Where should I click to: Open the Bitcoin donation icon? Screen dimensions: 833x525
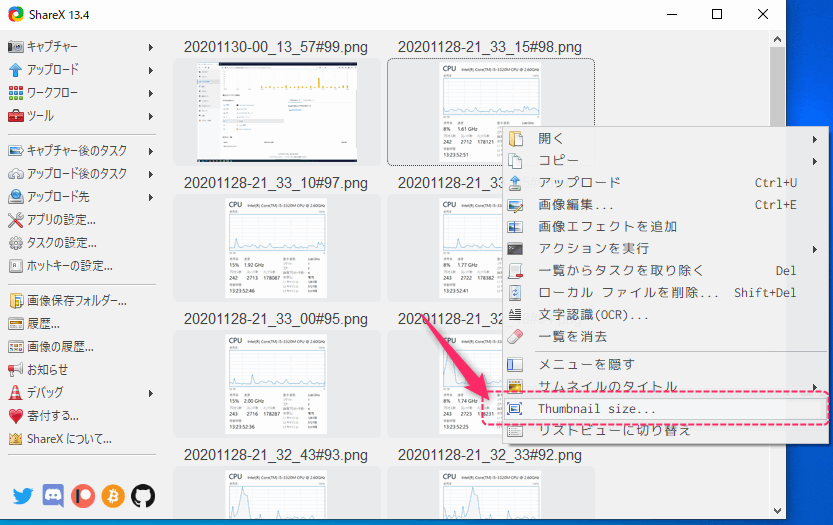113,496
